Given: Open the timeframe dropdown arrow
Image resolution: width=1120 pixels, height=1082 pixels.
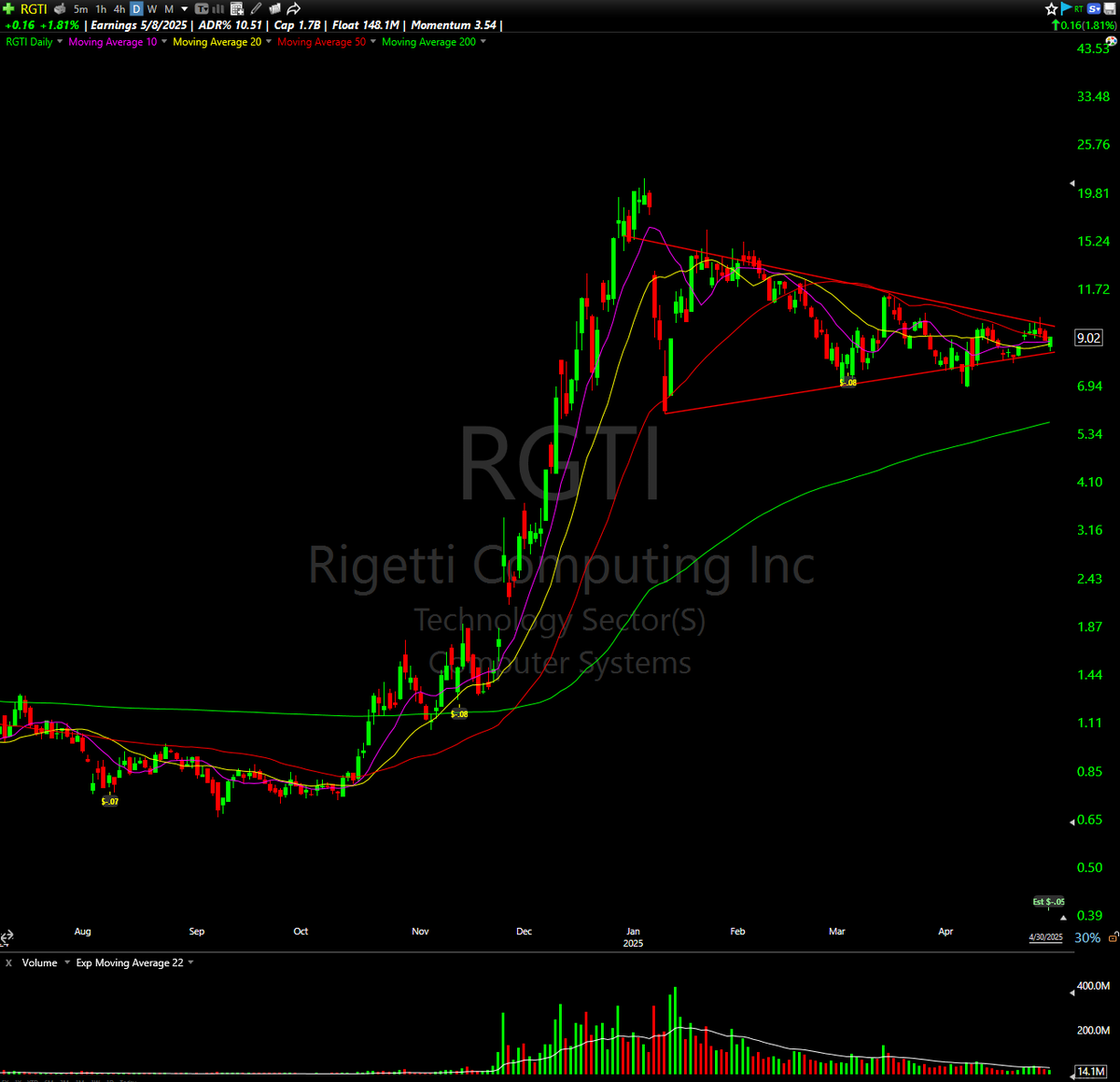Looking at the screenshot, I should [185, 9].
